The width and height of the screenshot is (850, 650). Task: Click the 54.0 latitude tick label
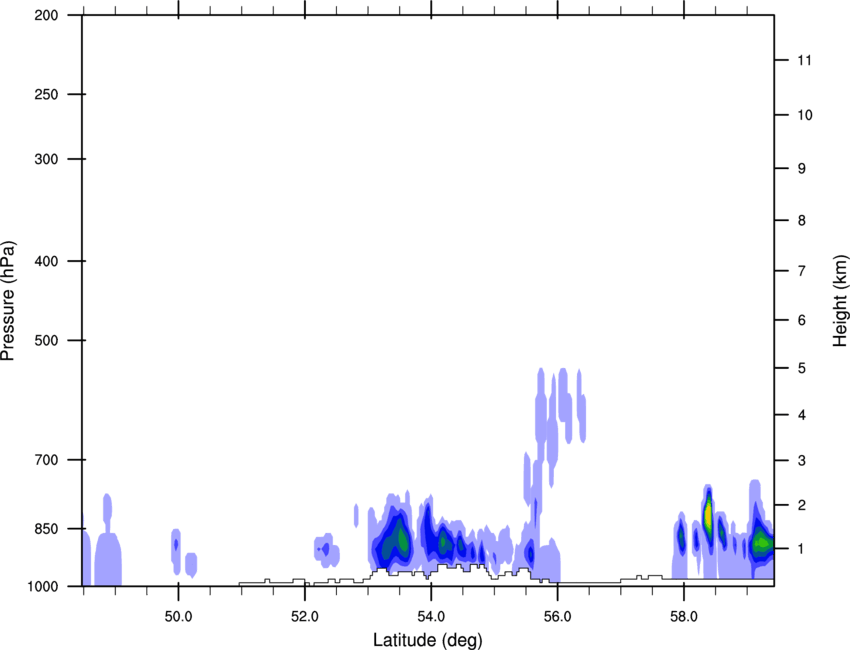tap(431, 617)
